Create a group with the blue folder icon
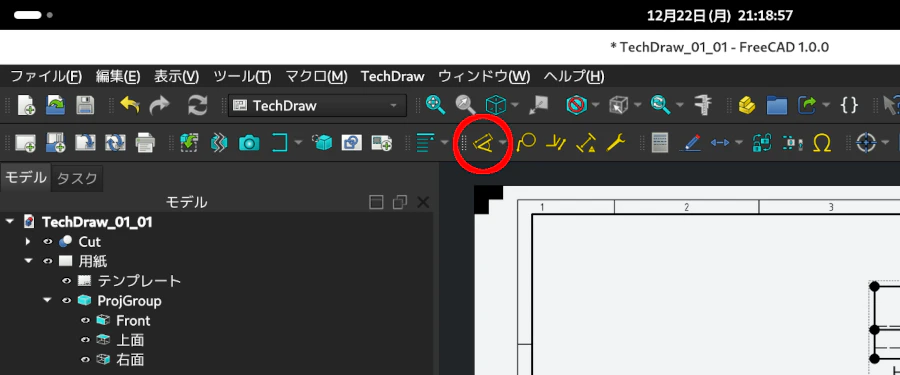 [x=777, y=105]
